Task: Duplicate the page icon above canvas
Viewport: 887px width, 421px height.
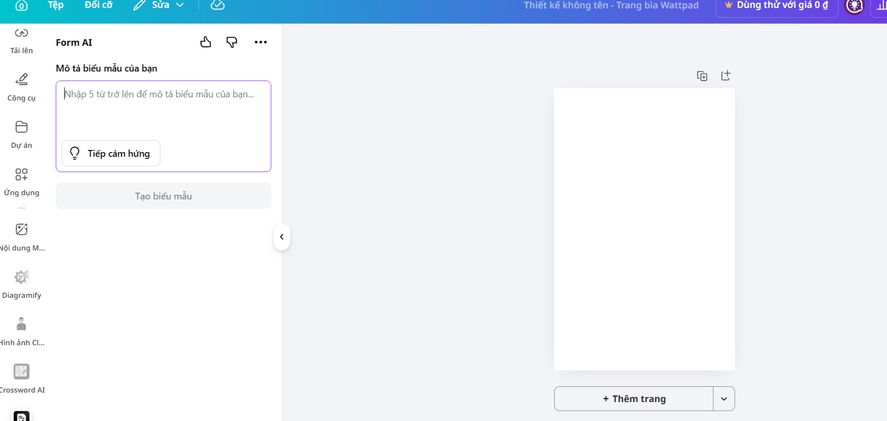Action: point(702,76)
